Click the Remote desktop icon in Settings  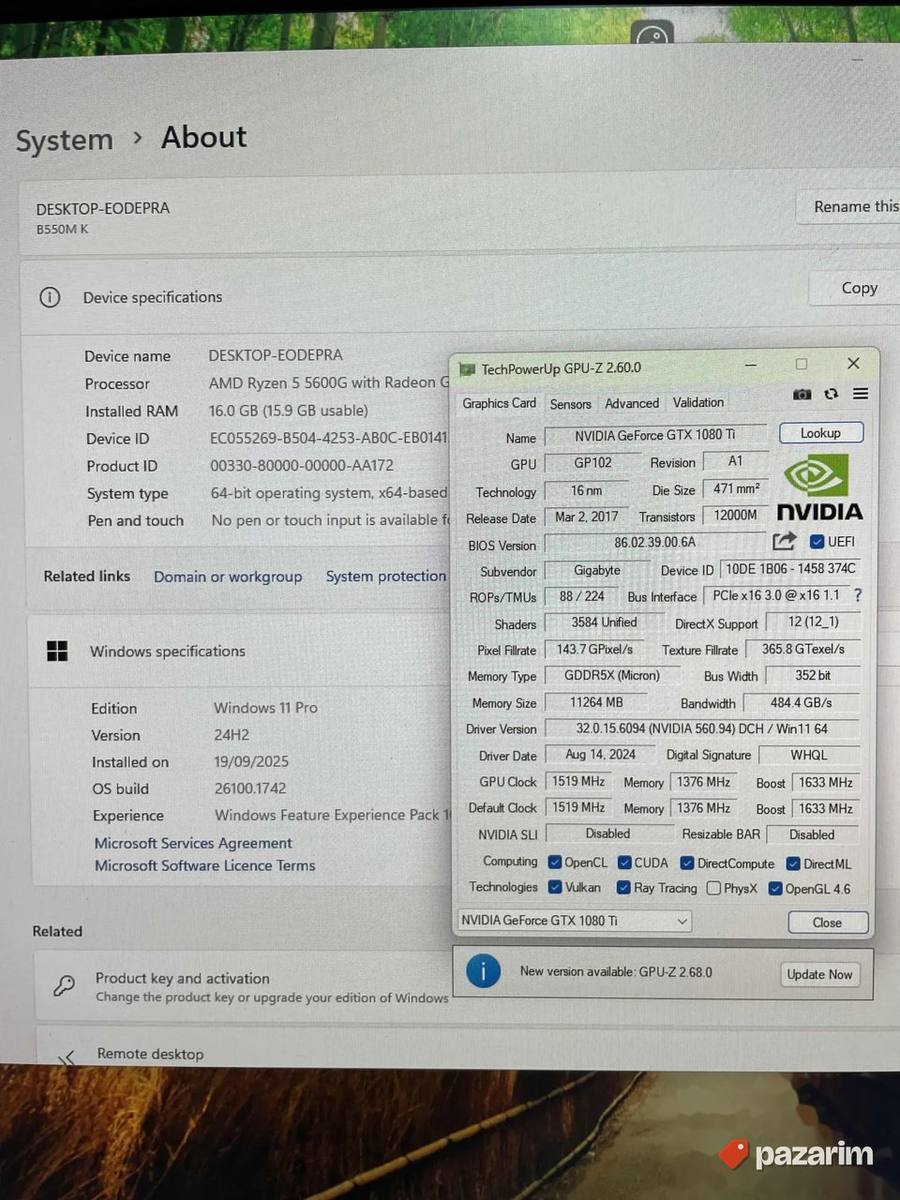pyautogui.click(x=66, y=1057)
